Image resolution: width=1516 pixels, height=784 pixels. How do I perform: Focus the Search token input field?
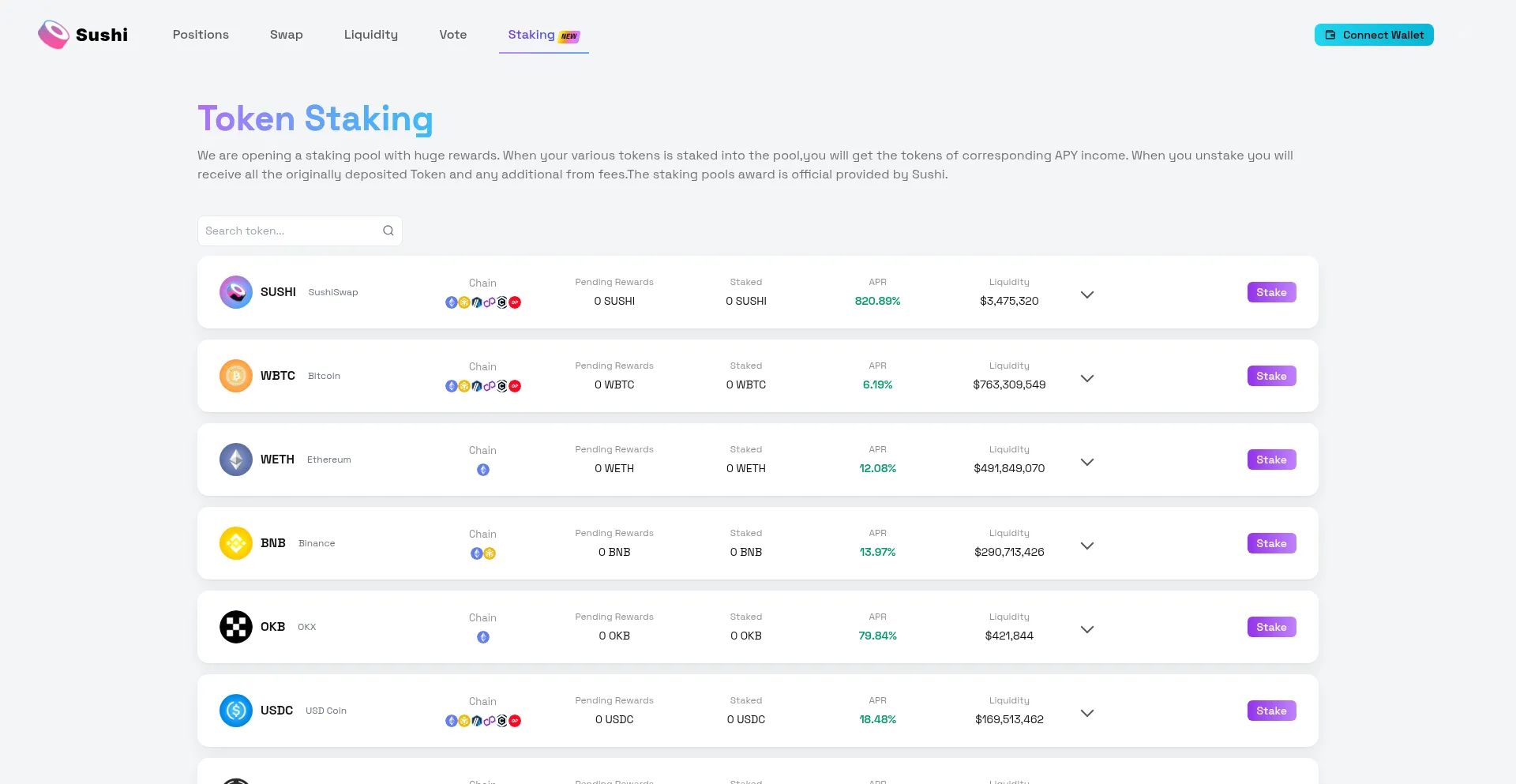289,231
